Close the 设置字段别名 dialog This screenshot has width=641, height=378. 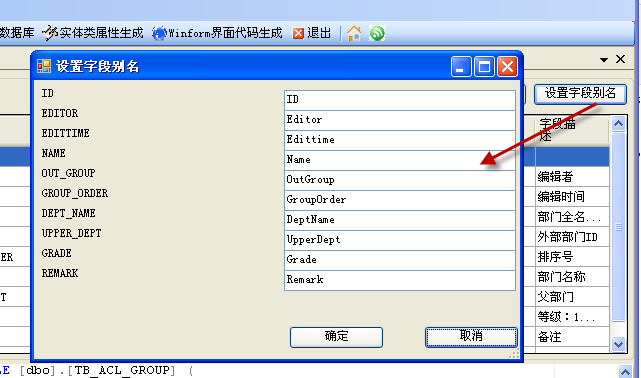tap(507, 66)
